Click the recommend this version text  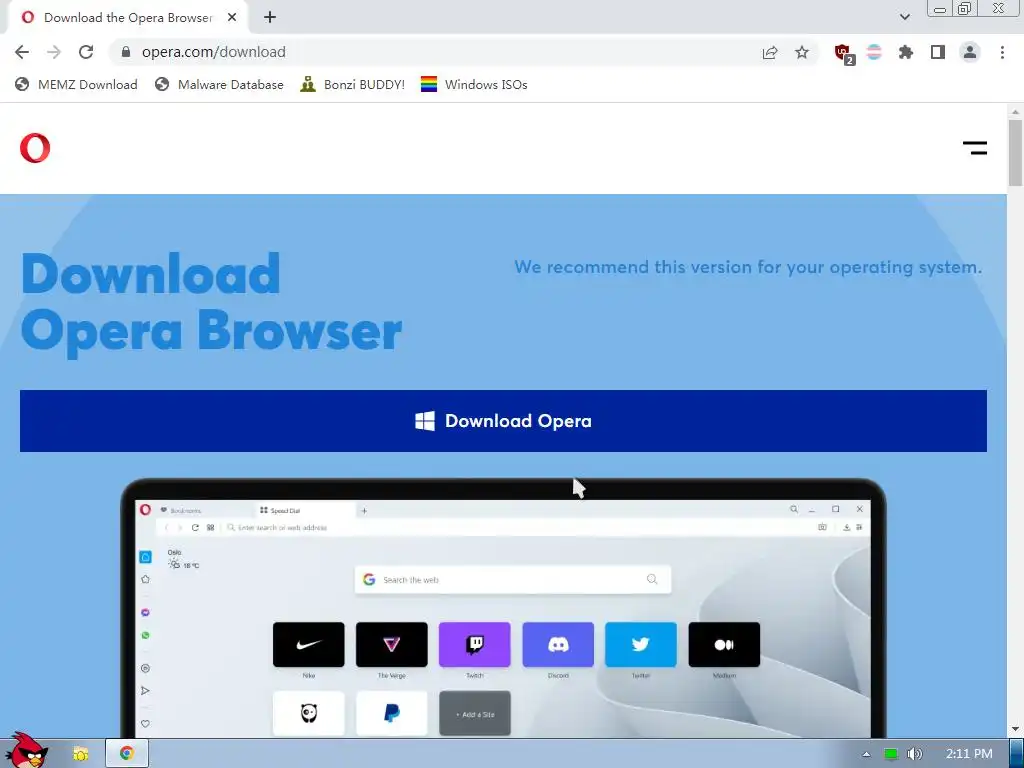coord(748,266)
